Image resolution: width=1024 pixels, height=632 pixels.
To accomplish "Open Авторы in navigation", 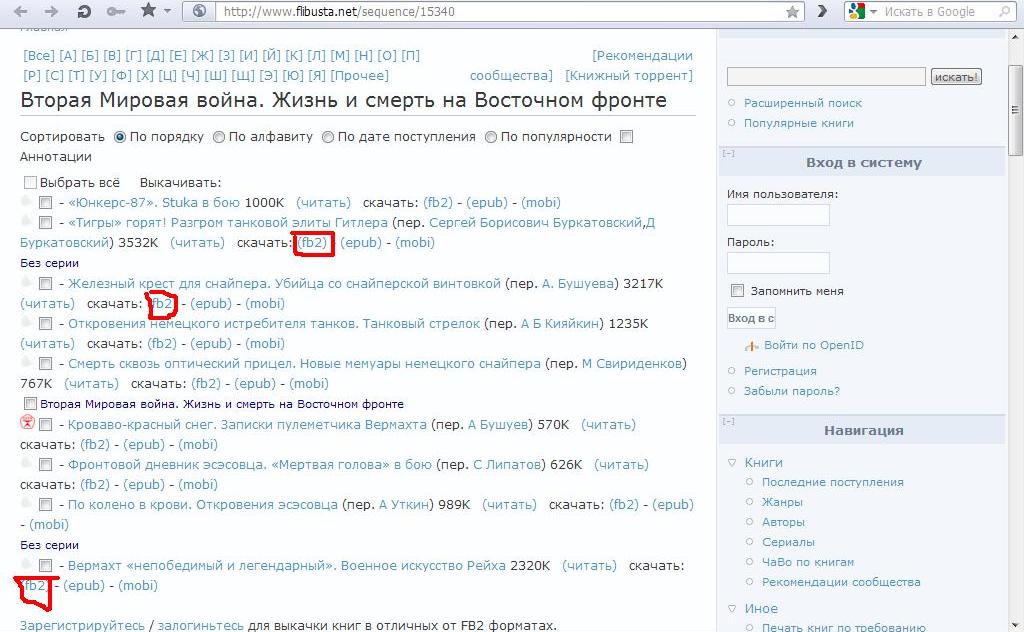I will pyautogui.click(x=783, y=522).
